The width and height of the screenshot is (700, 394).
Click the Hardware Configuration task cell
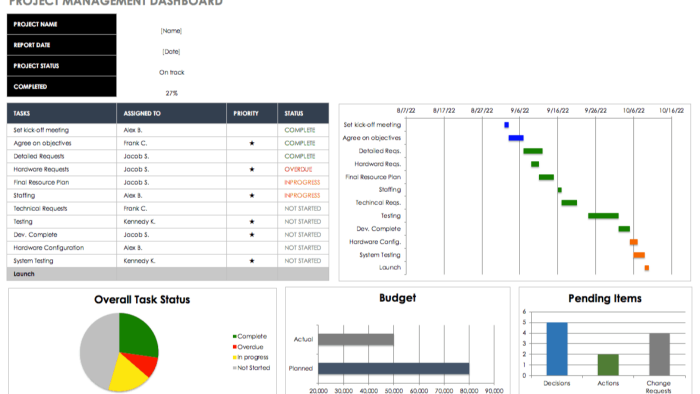(x=62, y=248)
